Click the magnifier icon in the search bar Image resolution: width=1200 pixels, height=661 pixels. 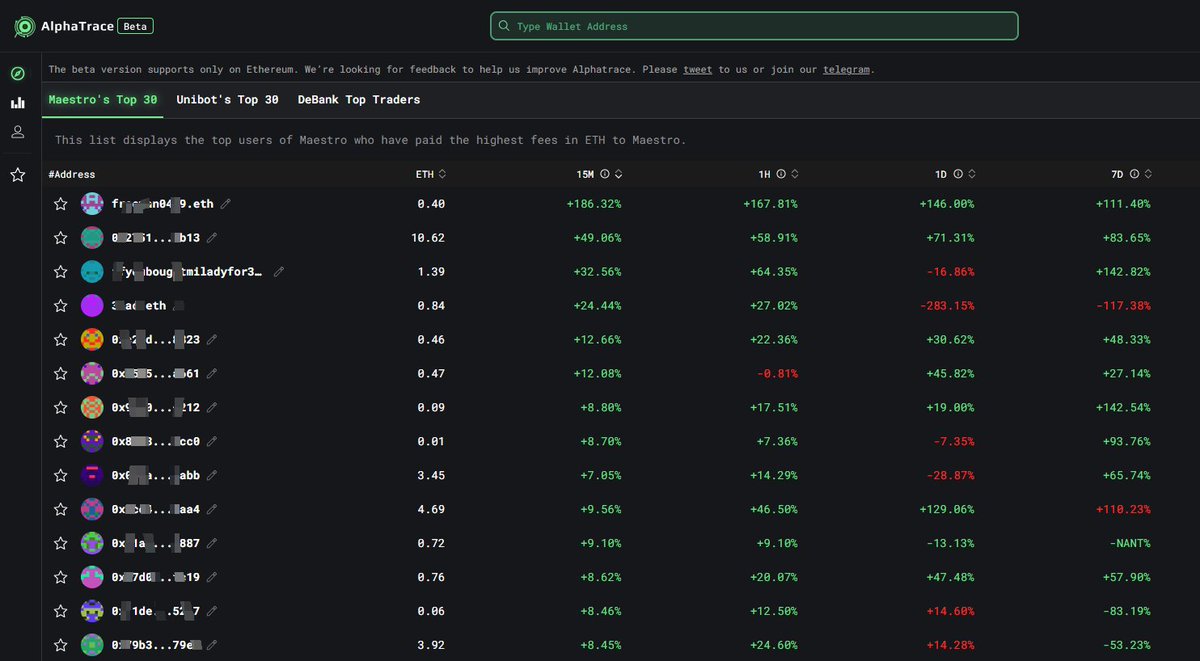[505, 26]
